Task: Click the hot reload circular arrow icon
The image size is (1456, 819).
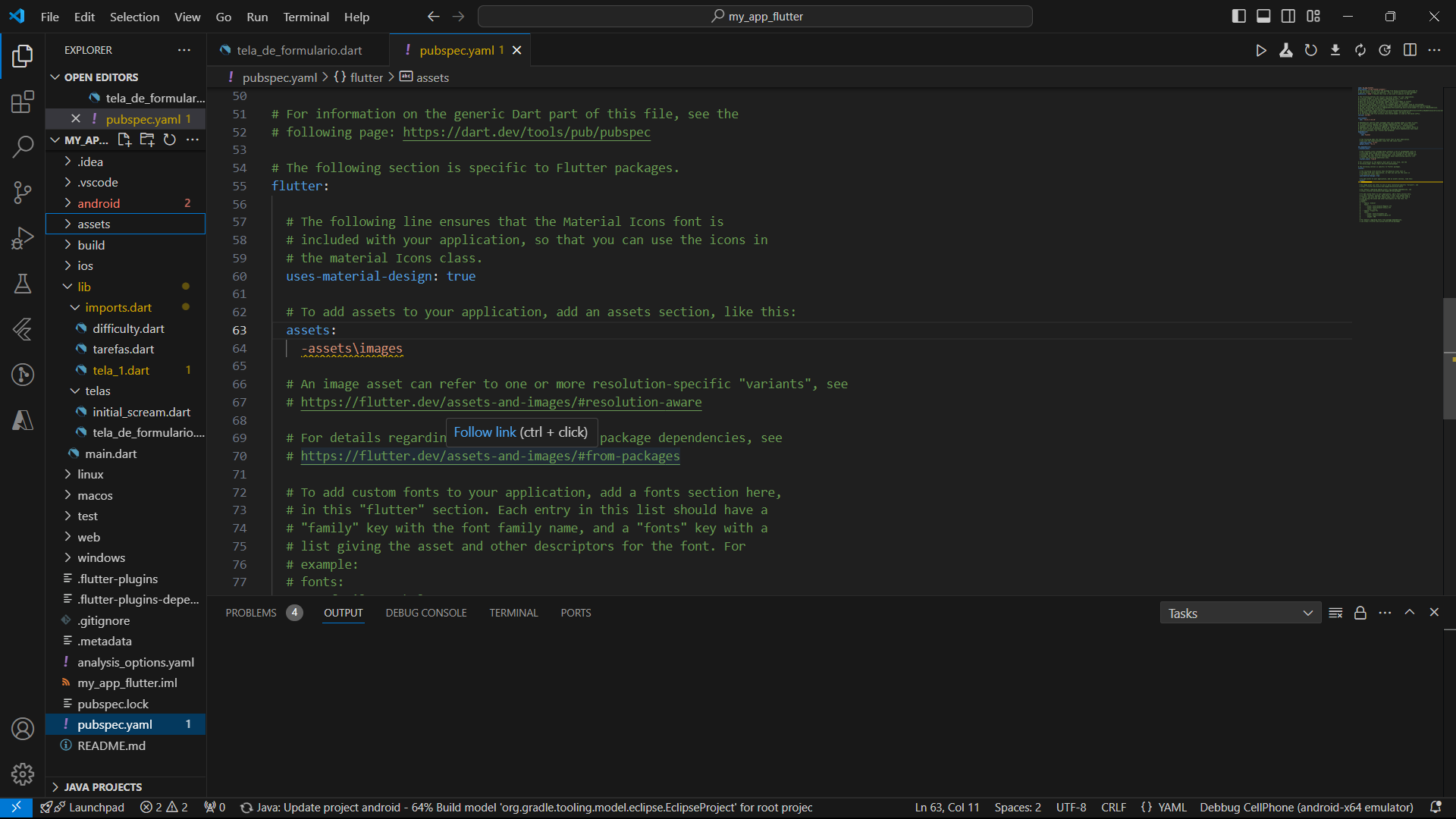Action: click(1310, 50)
